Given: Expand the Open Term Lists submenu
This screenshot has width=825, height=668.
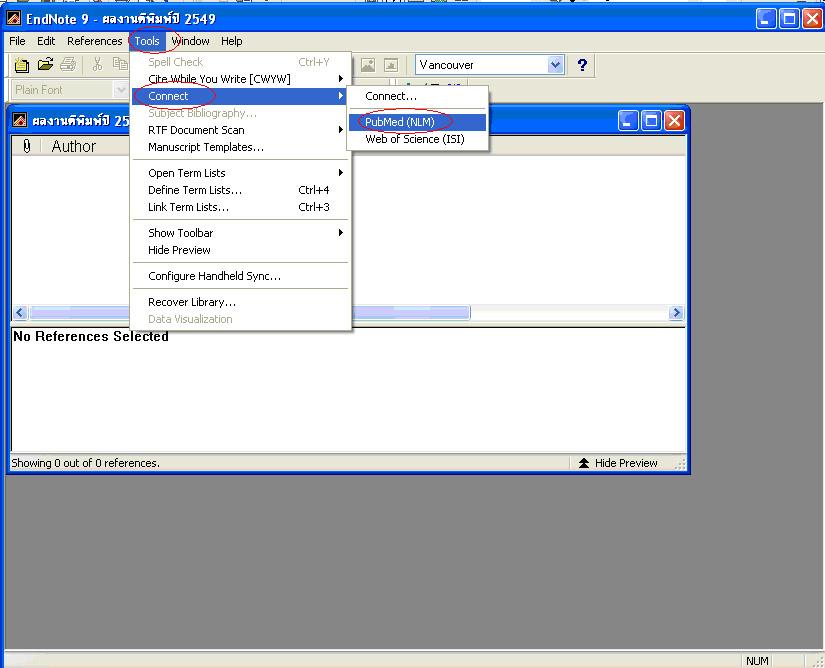Looking at the screenshot, I should point(341,173).
